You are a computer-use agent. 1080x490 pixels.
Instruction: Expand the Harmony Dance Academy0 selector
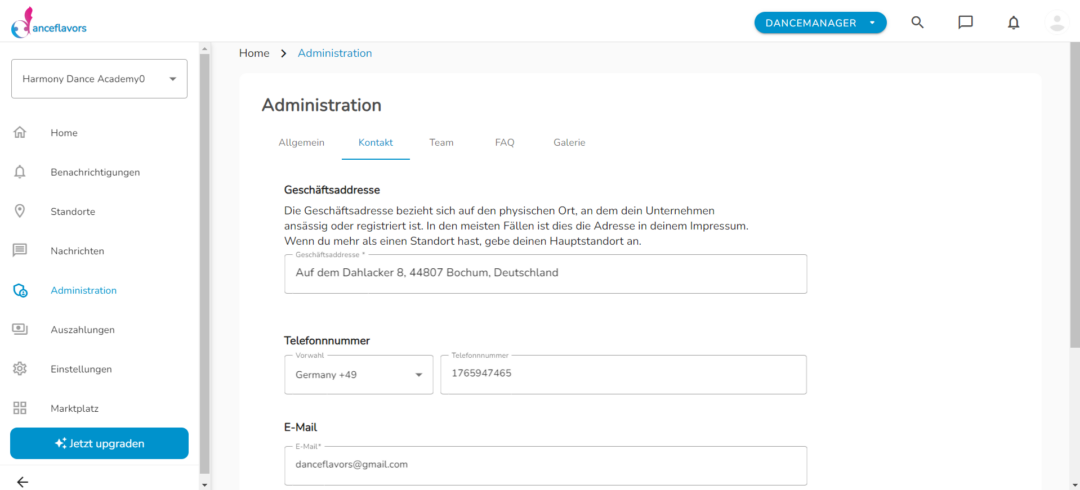pyautogui.click(x=99, y=79)
